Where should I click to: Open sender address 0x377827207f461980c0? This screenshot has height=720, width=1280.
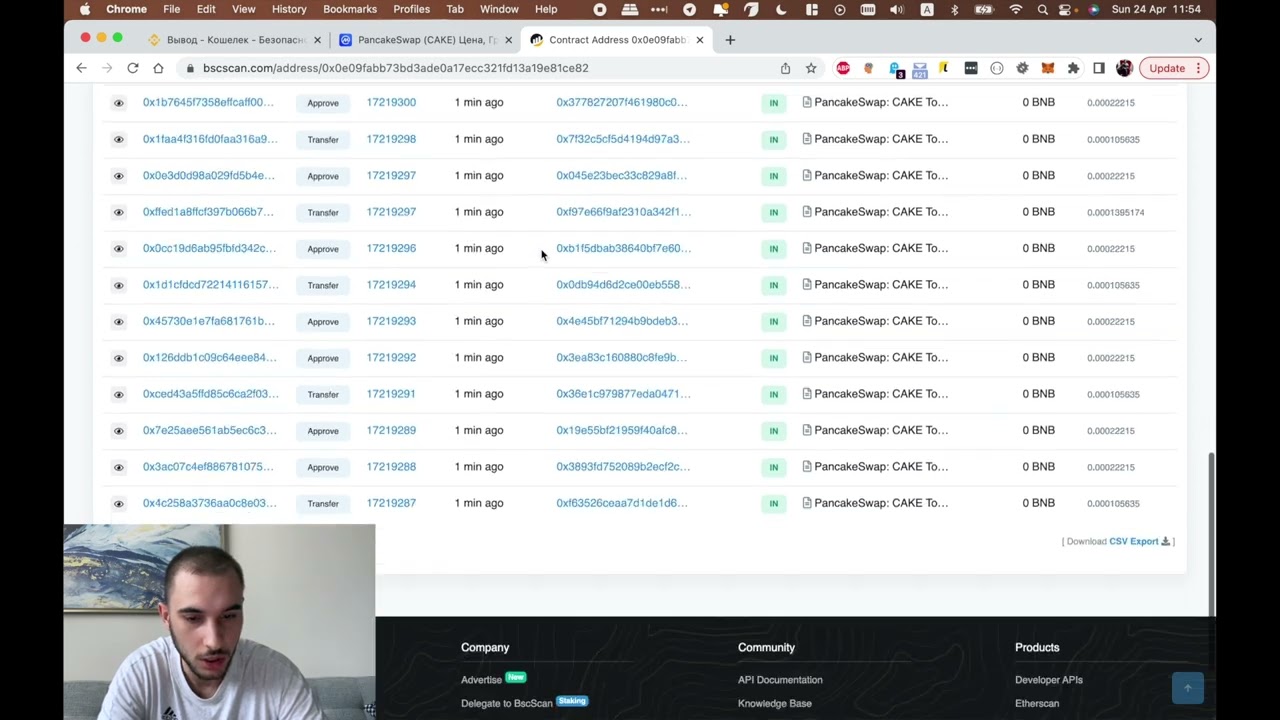point(622,102)
